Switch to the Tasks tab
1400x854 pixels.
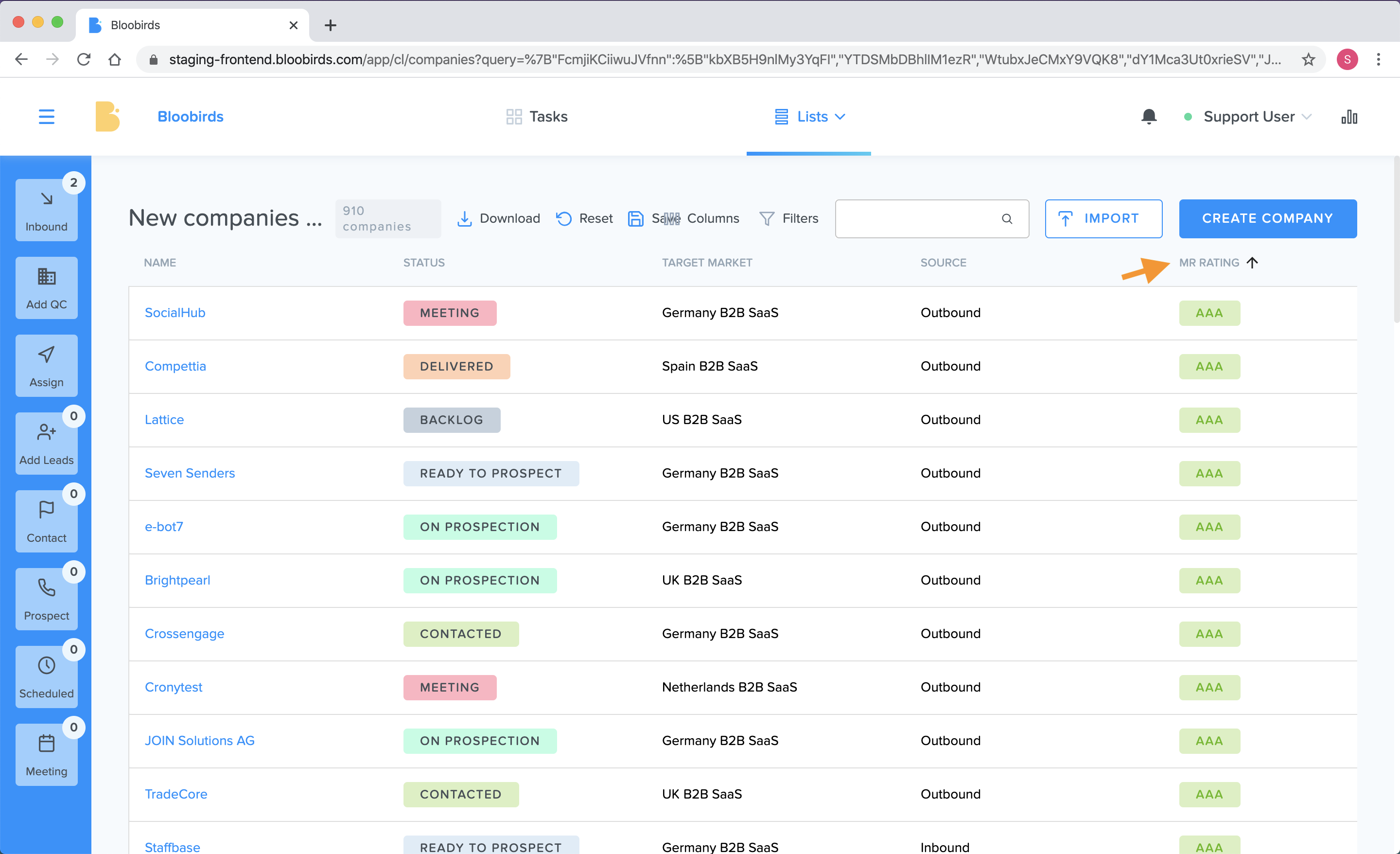point(536,117)
